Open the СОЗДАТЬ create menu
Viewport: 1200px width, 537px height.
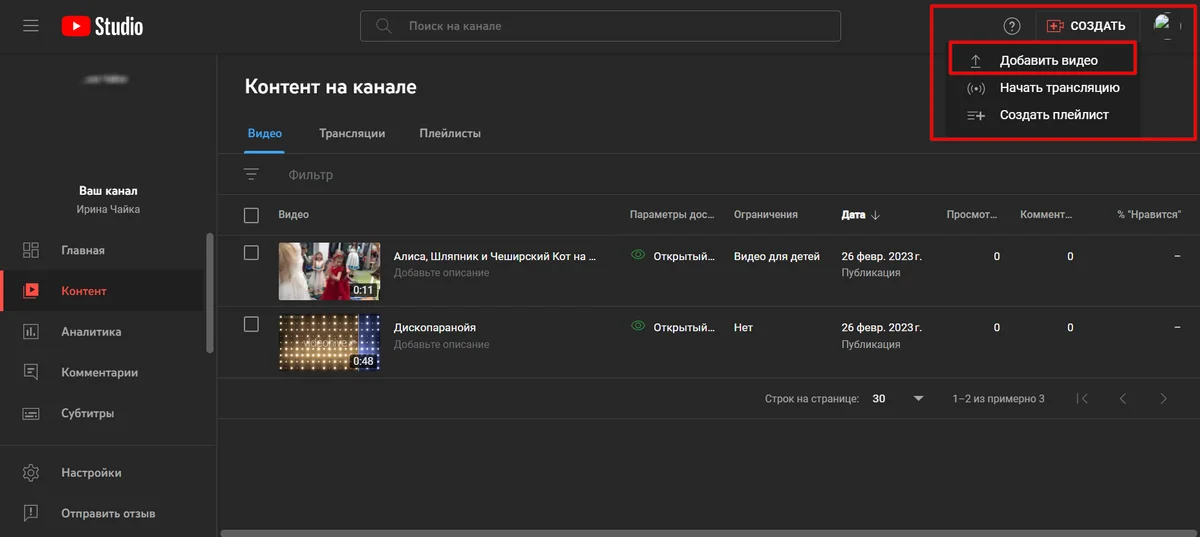click(1086, 26)
